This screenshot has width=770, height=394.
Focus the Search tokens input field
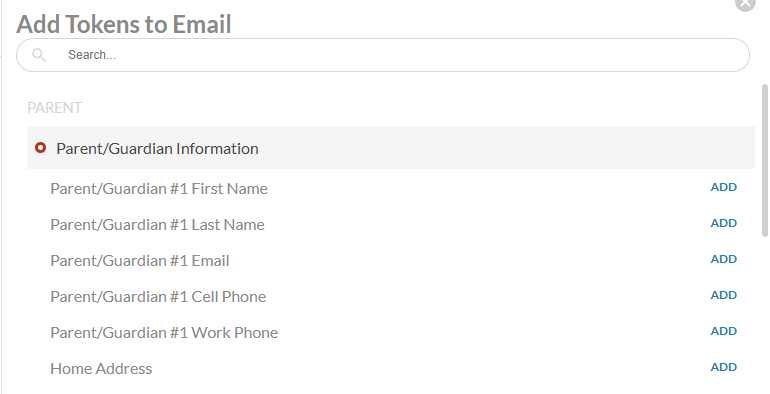(x=383, y=55)
